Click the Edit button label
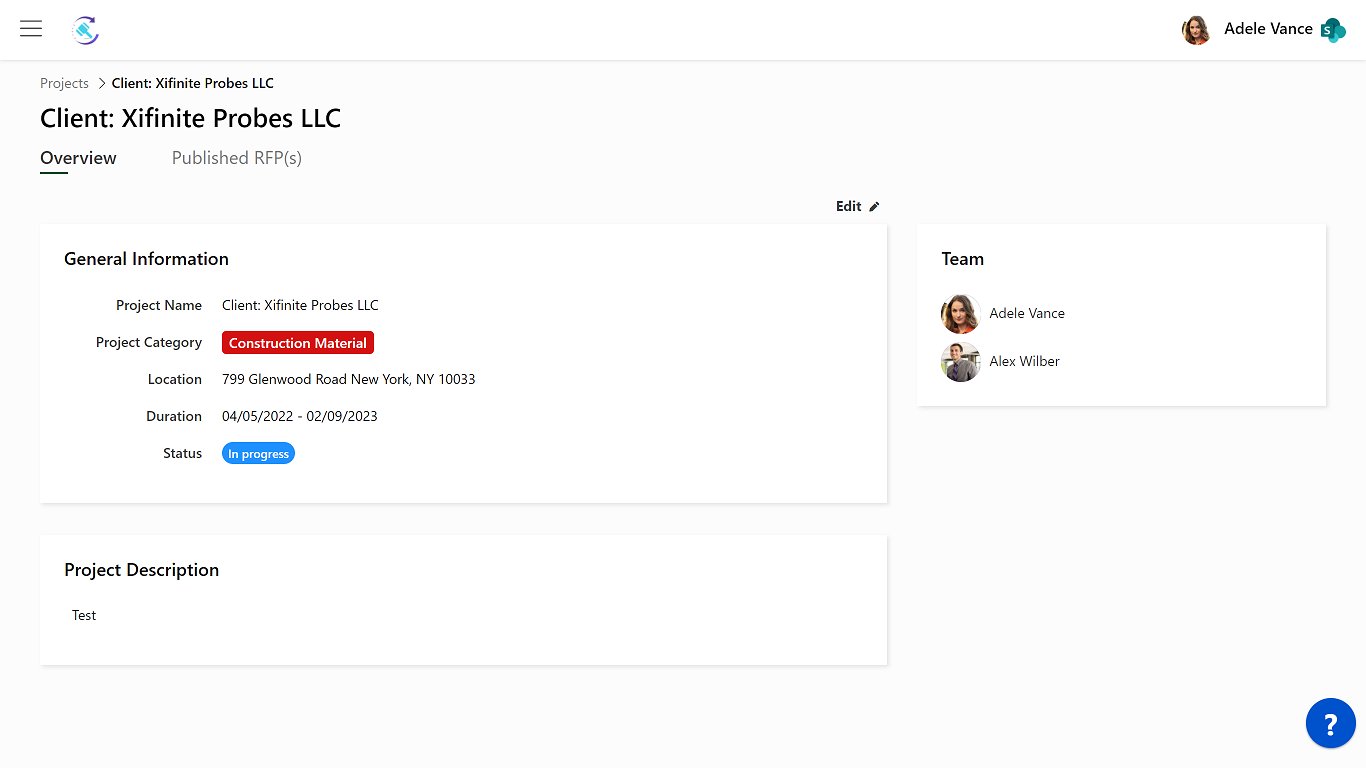The image size is (1366, 768). 848,207
